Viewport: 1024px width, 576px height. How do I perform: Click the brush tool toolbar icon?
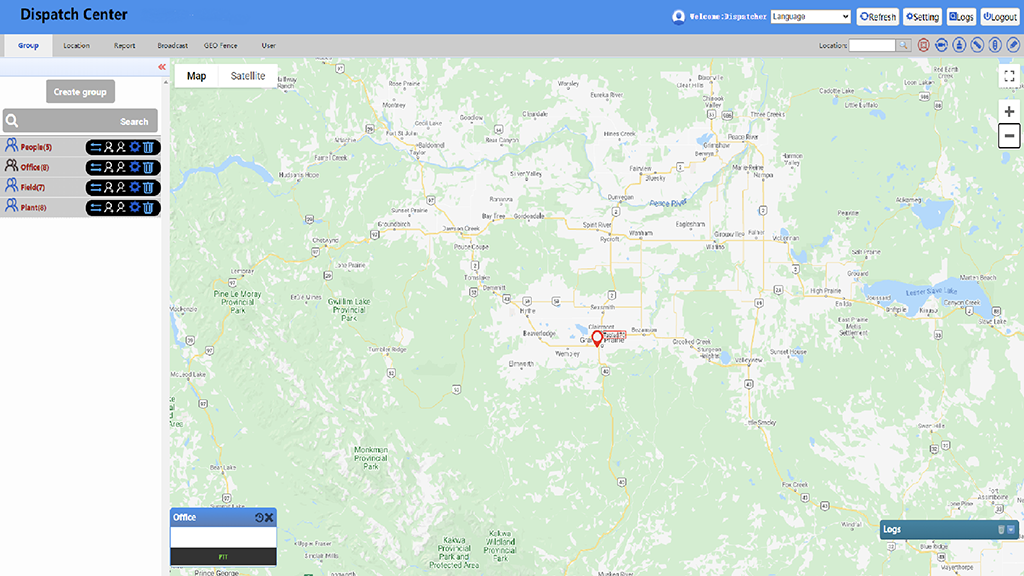pos(959,45)
